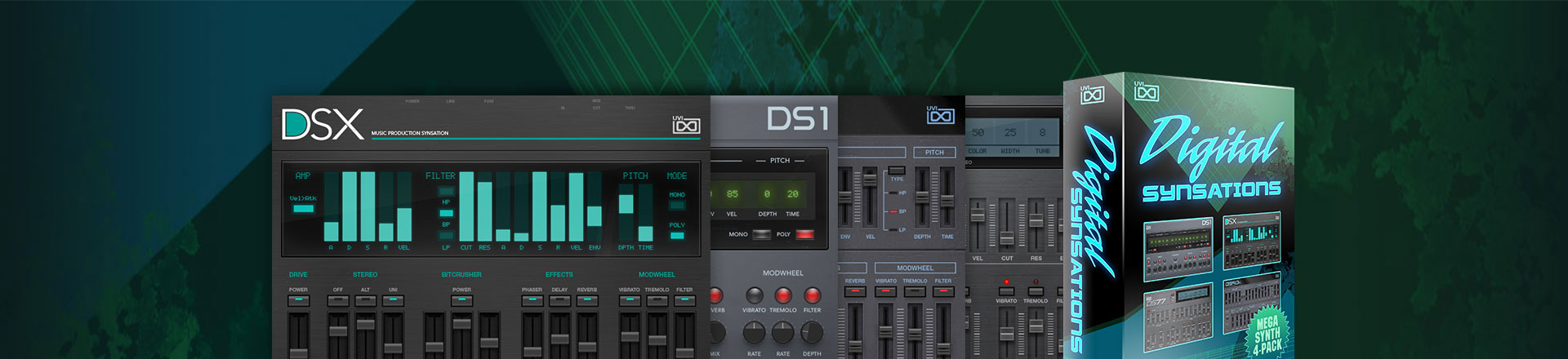Select LP filter type in DSX
The width and height of the screenshot is (1568, 359).
(446, 236)
